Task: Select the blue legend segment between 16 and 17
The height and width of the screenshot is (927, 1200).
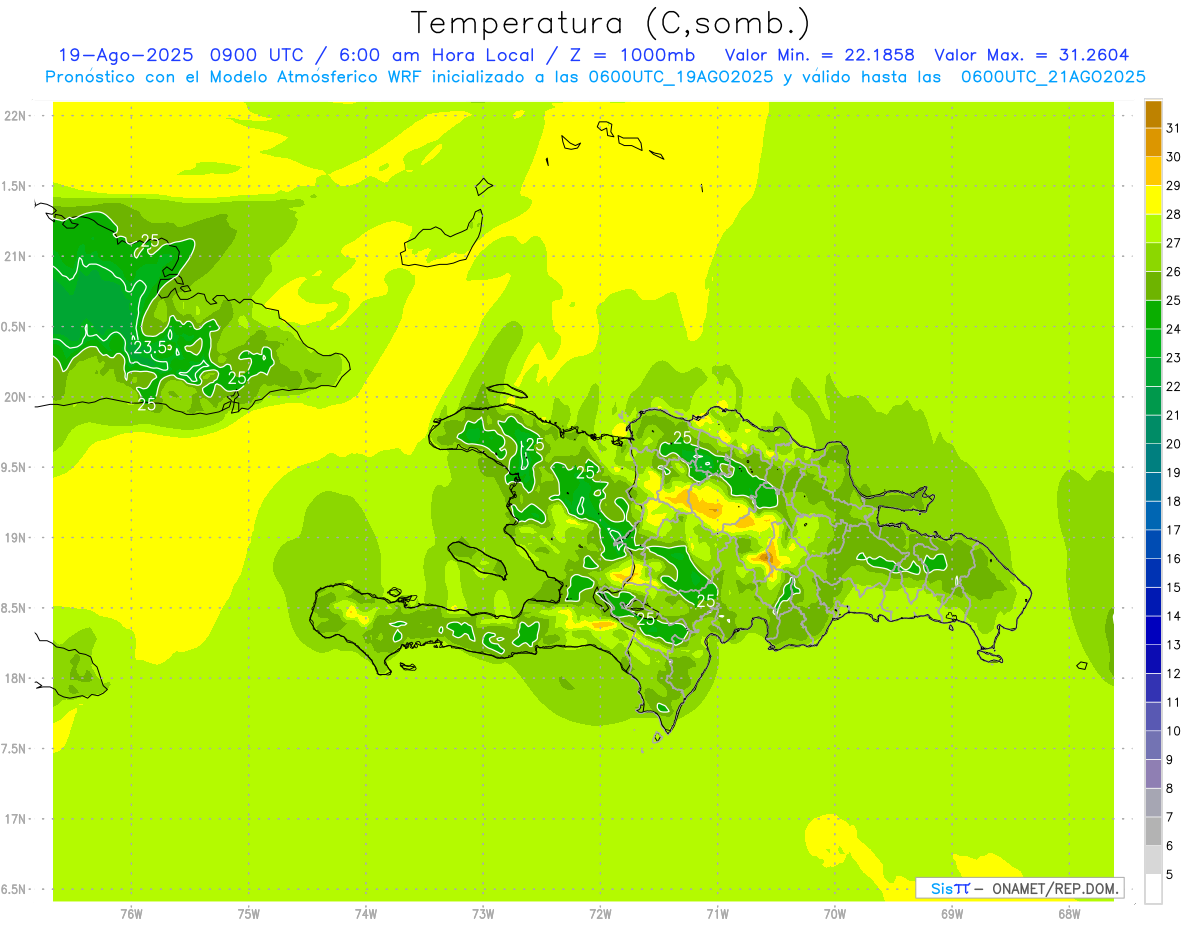Action: pos(1153,544)
